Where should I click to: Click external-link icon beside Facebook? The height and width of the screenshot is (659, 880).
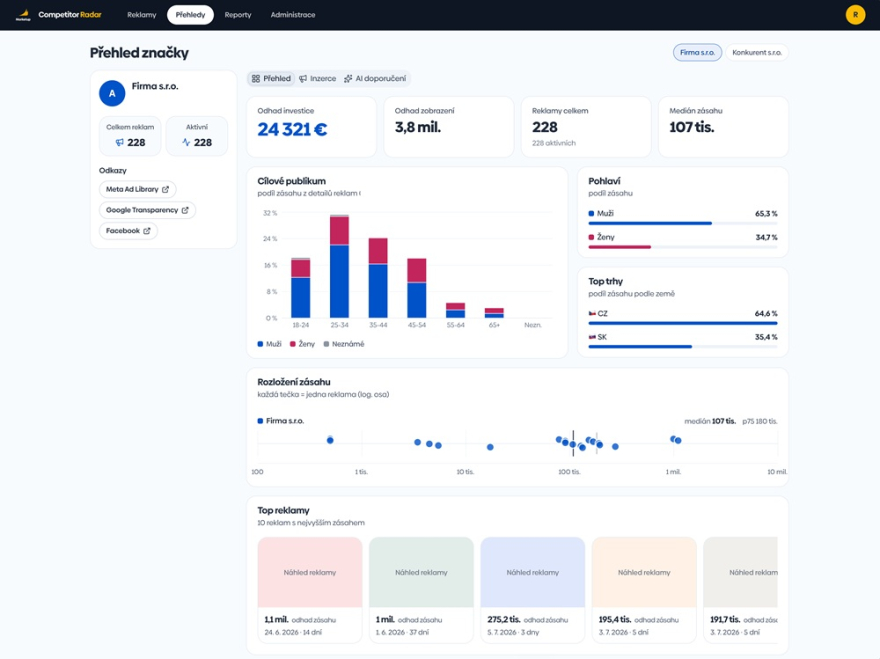[x=147, y=231]
